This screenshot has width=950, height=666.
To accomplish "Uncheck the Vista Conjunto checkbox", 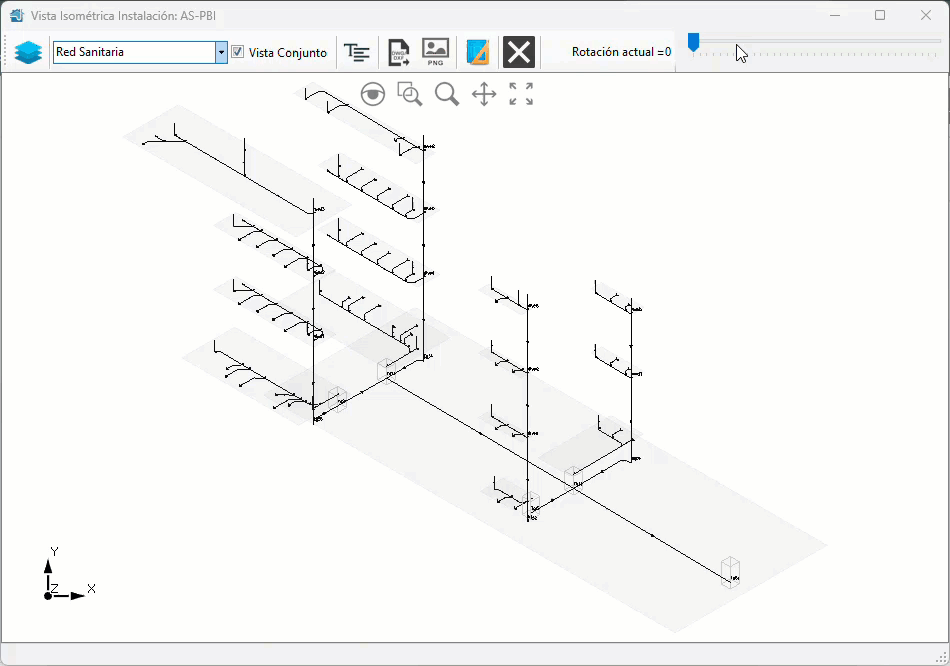I will point(238,52).
